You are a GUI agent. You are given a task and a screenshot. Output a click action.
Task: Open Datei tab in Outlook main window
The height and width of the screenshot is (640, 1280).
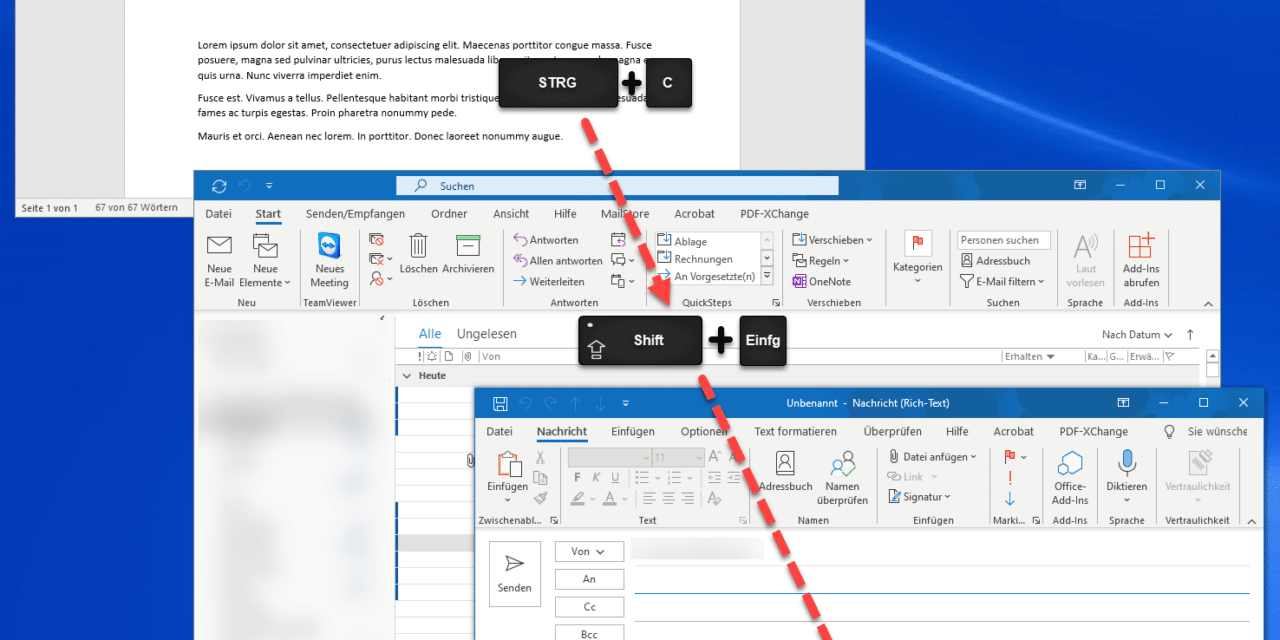(218, 214)
